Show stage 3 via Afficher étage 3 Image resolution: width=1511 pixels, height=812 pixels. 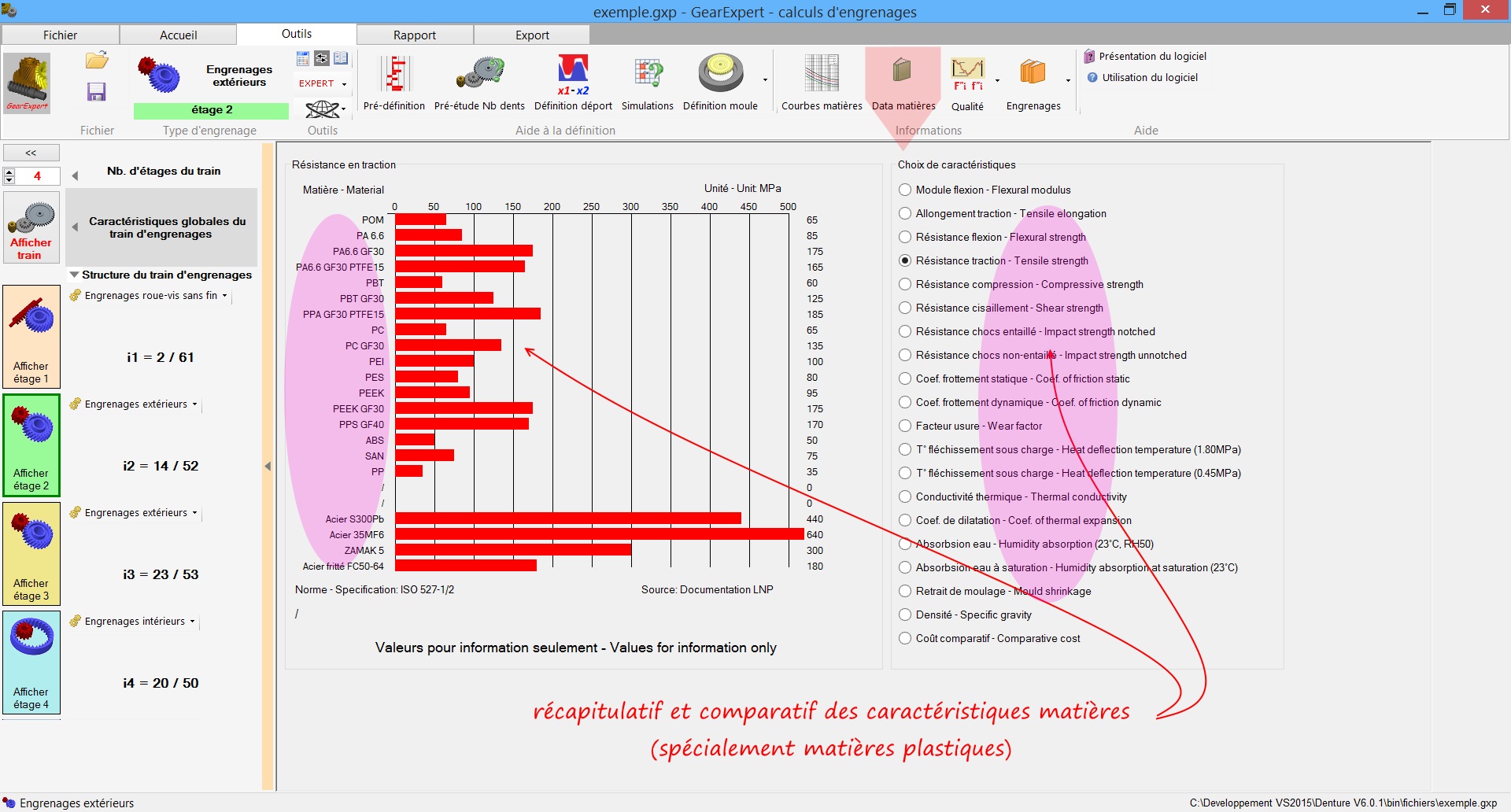pyautogui.click(x=31, y=553)
